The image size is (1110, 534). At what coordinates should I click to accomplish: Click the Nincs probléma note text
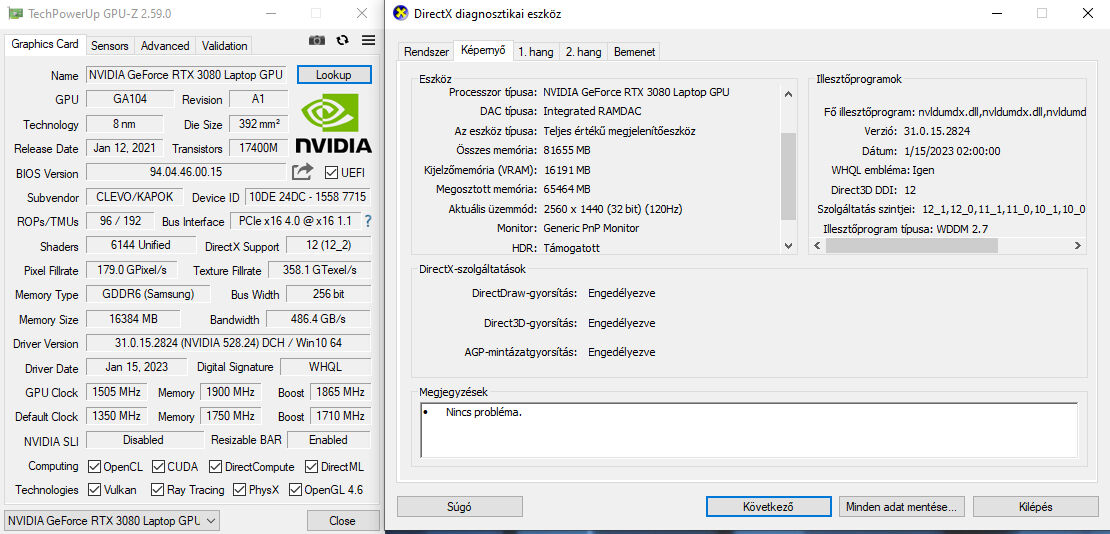484,412
